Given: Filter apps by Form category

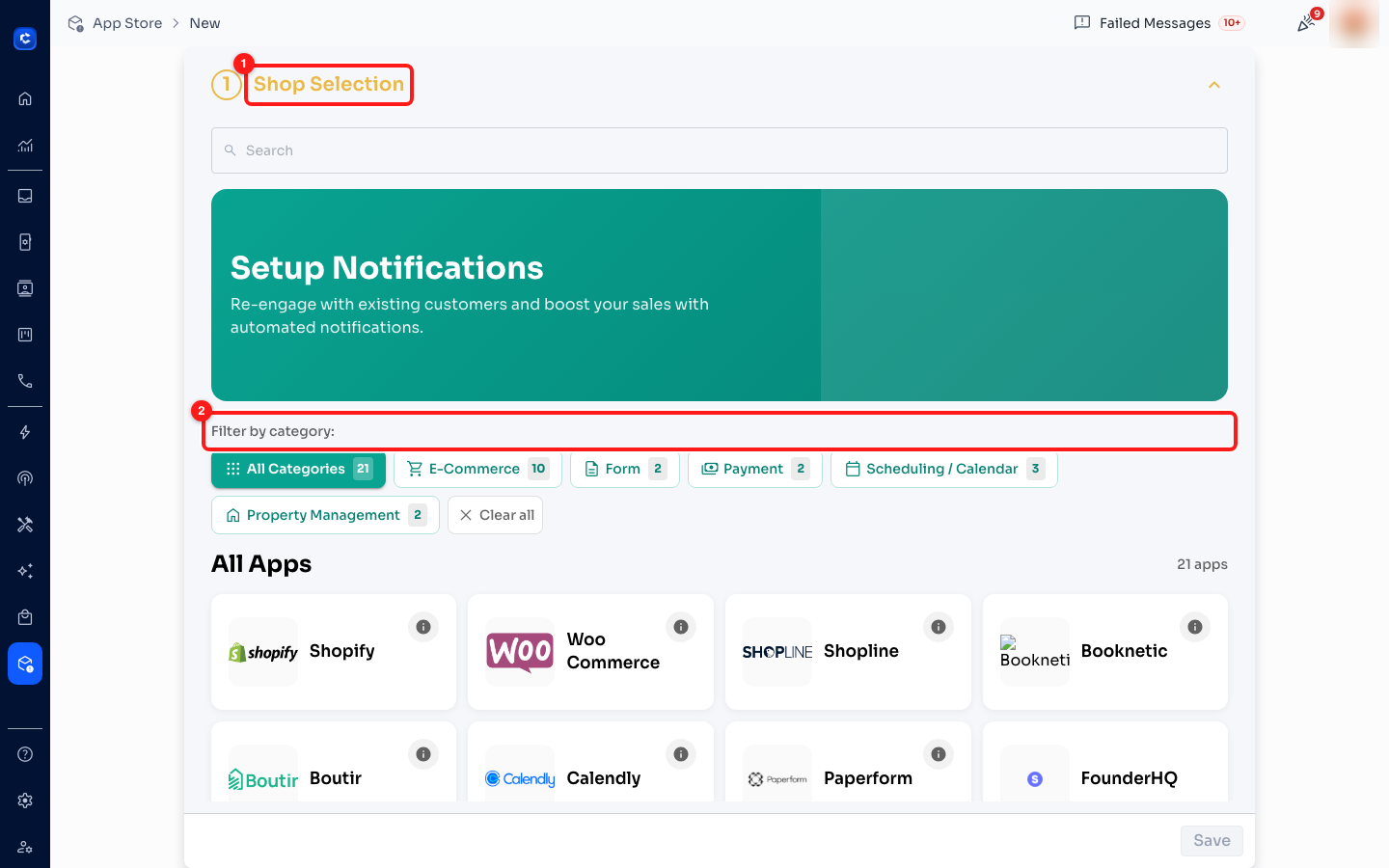Looking at the screenshot, I should tap(625, 469).
